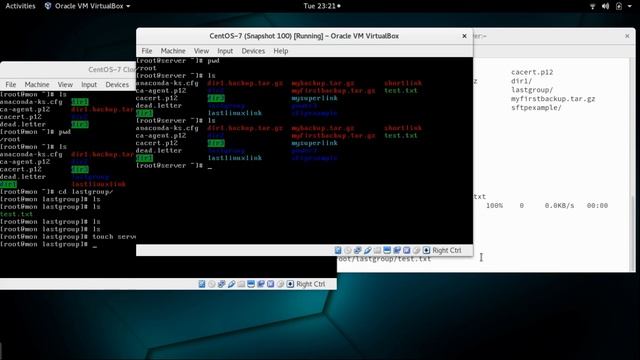Close the CentOS-7 Snapshot 100 window

click(x=464, y=36)
